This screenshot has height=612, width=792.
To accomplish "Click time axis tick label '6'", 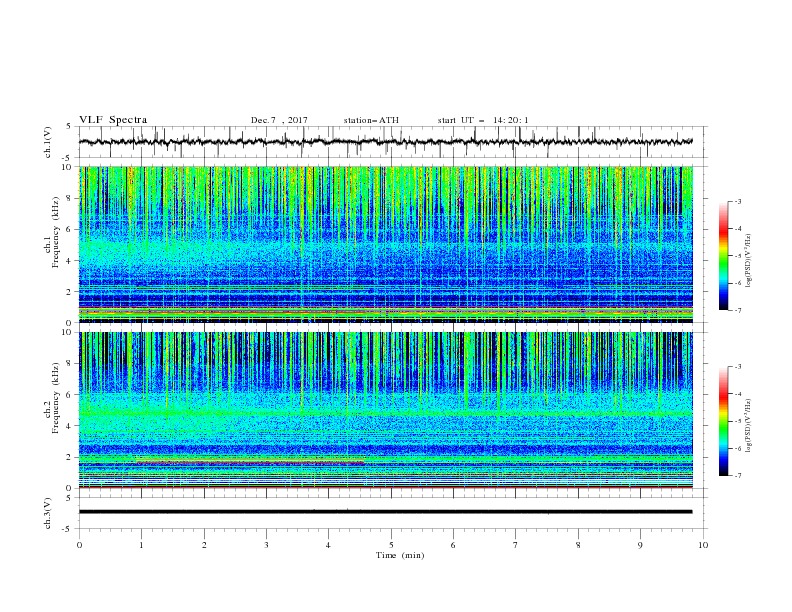I will coord(453,545).
